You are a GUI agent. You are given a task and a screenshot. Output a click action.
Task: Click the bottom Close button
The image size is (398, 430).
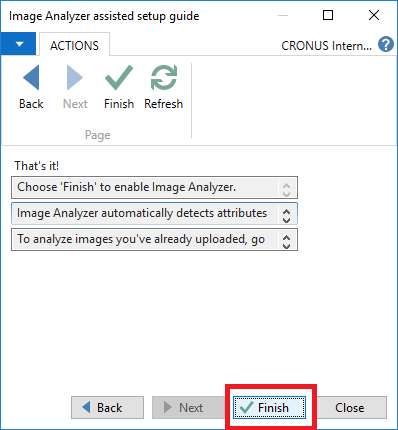pos(350,407)
